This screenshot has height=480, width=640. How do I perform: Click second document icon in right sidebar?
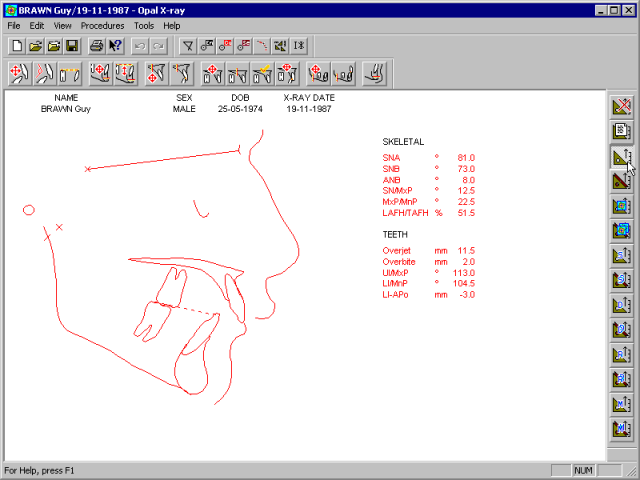622,131
